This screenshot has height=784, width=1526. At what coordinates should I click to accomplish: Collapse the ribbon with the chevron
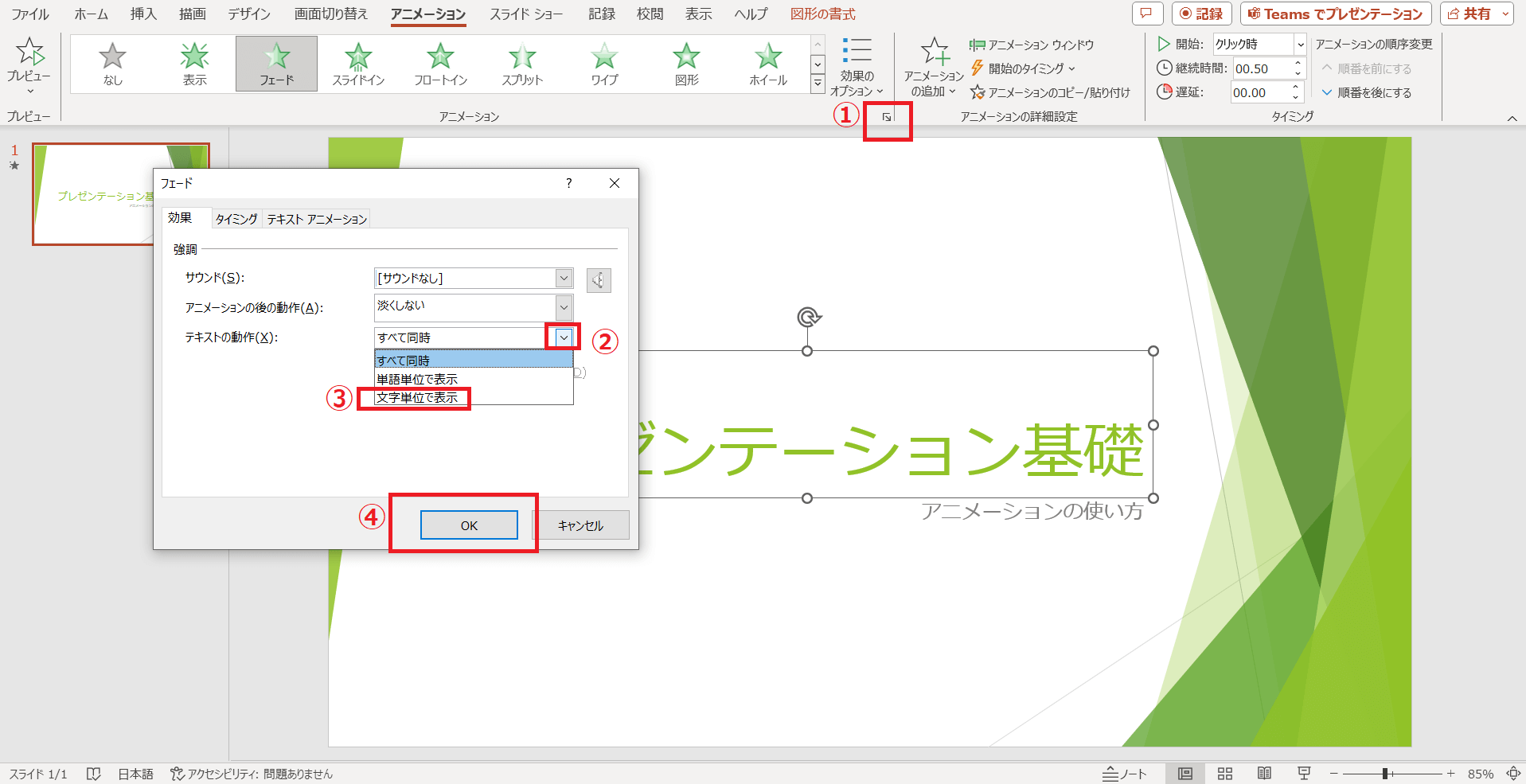[1512, 119]
